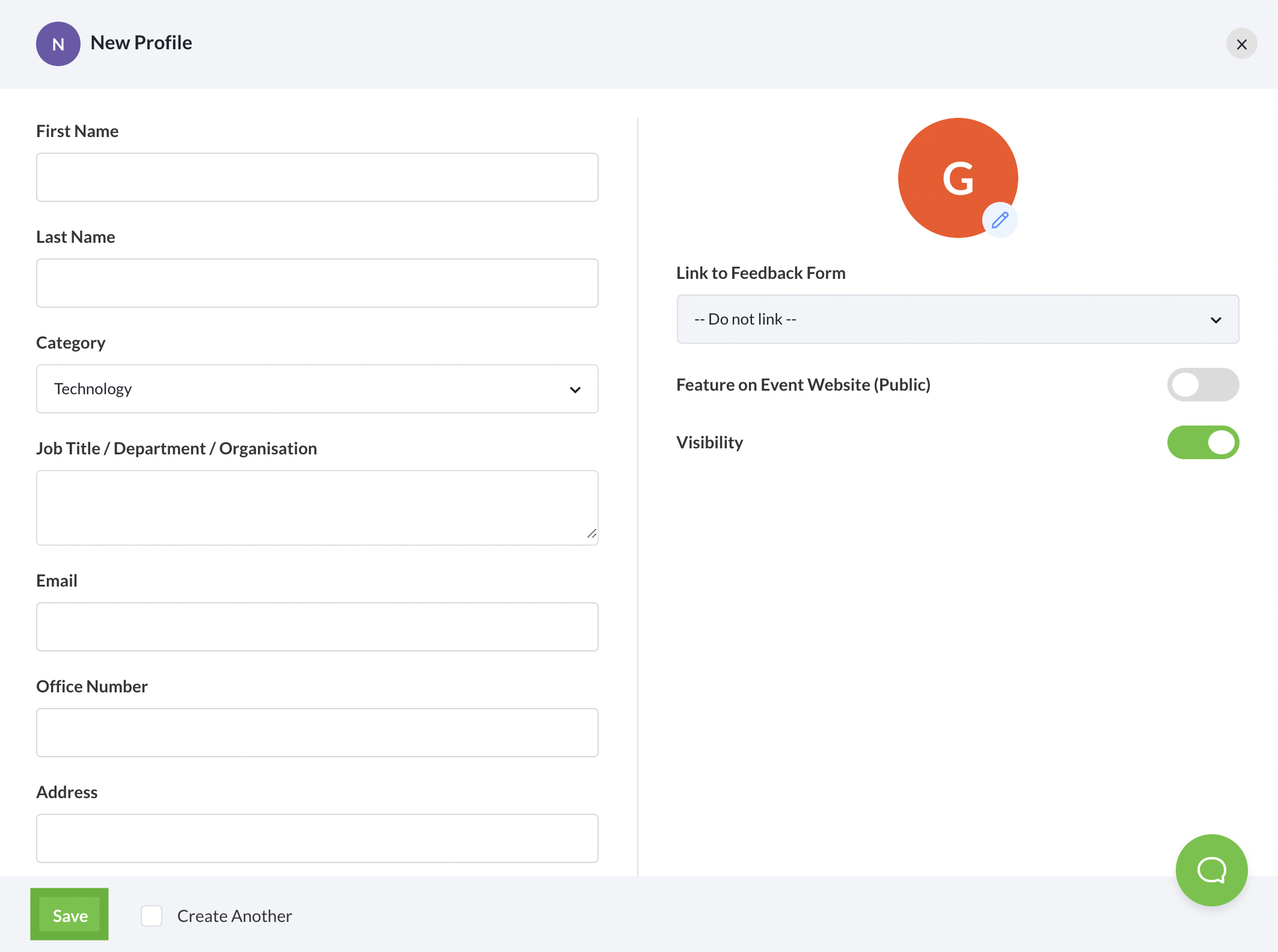Select the Email text box
This screenshot has height=952, width=1278.
[317, 627]
